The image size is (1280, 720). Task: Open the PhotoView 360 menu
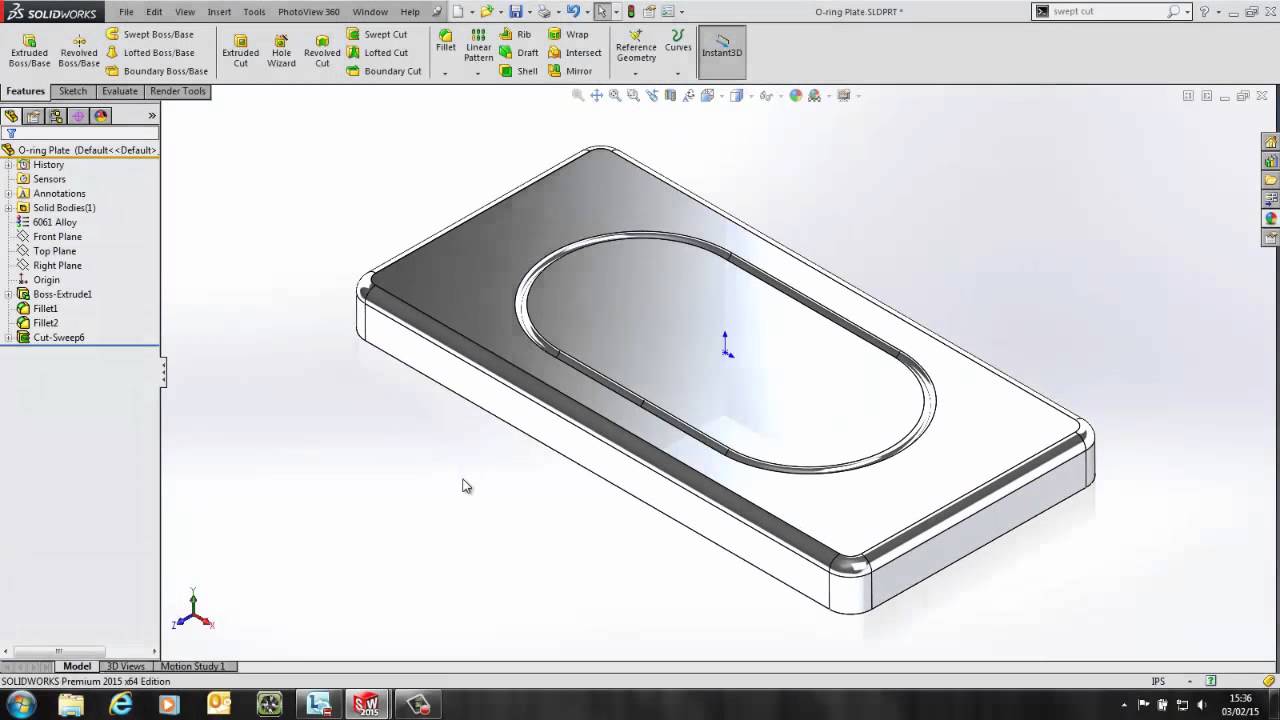coord(309,12)
